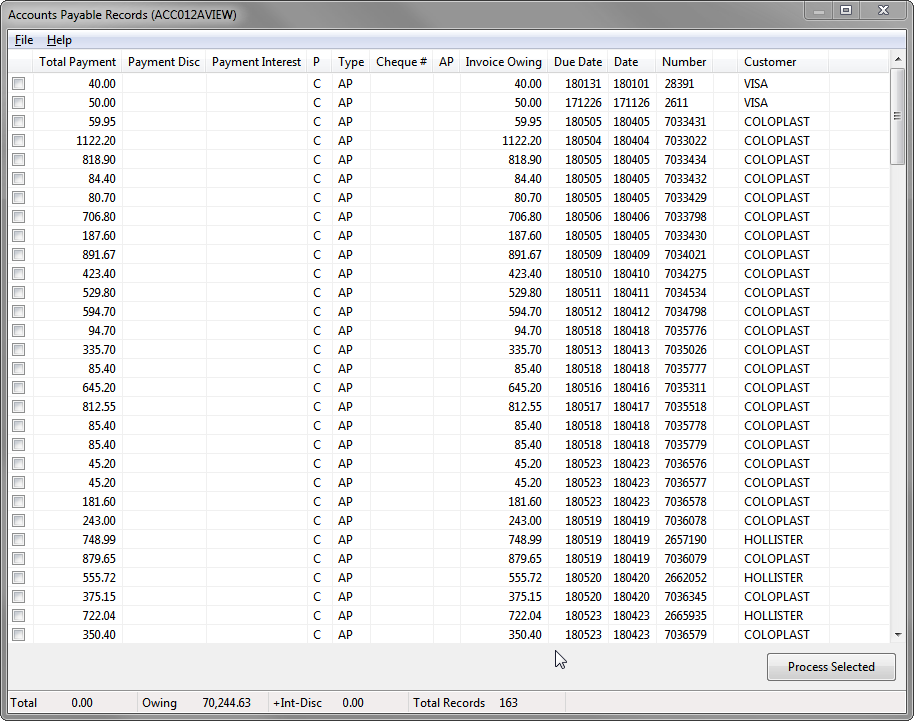The height and width of the screenshot is (721, 914).
Task: Toggle checkbox for invoice 7033434
Action: [x=19, y=160]
